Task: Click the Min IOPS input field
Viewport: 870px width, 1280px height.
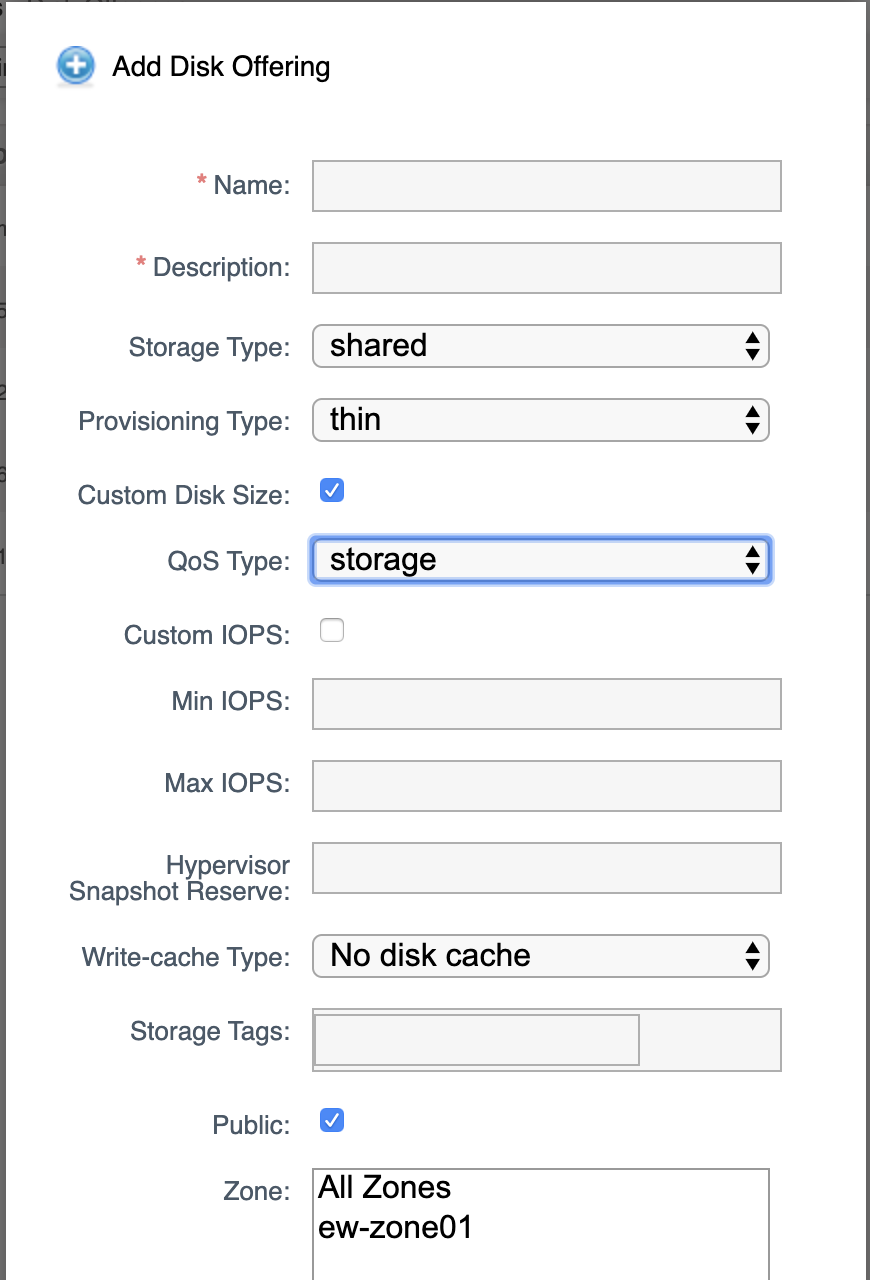Action: pos(546,704)
